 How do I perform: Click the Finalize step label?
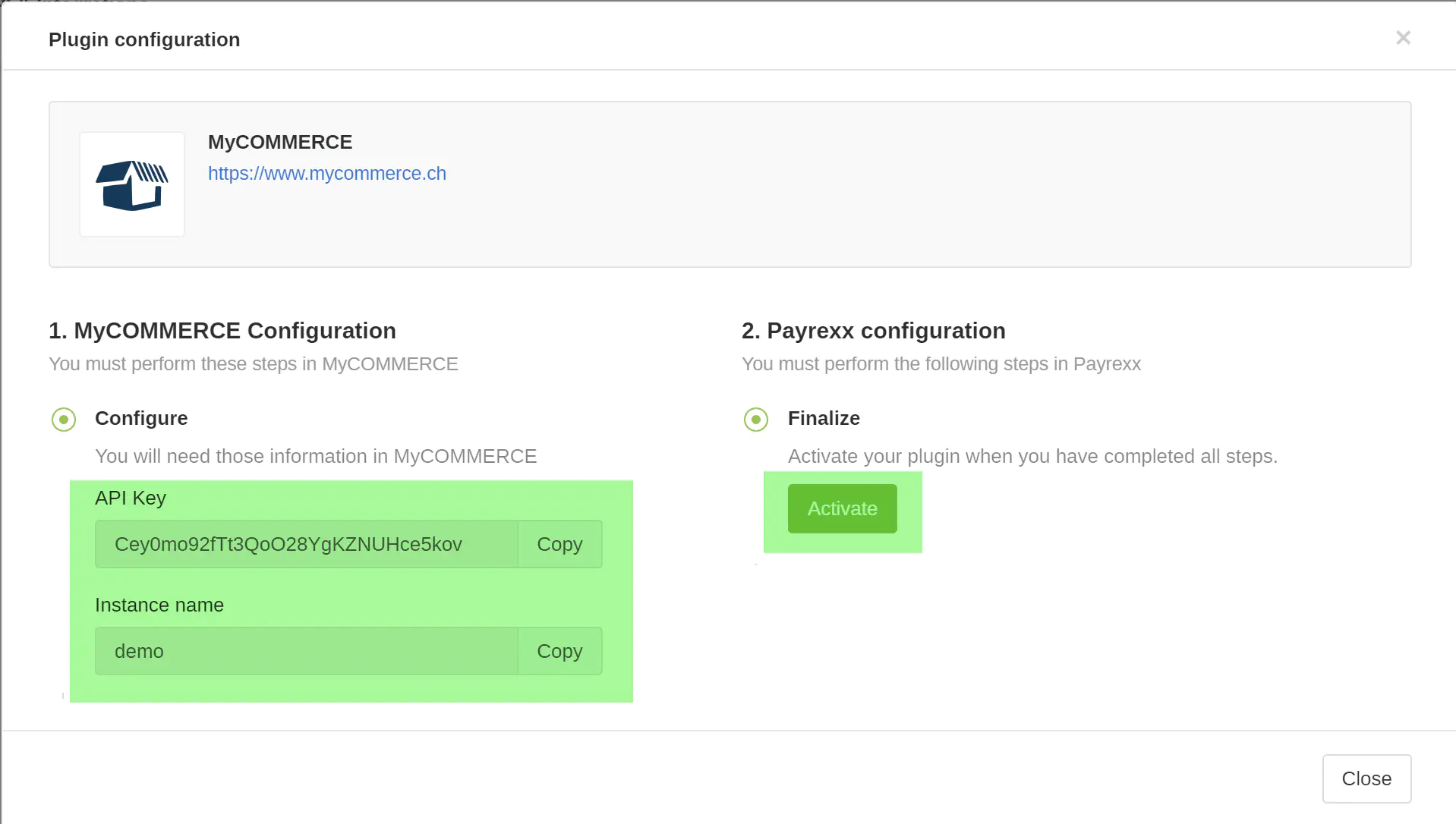tap(824, 418)
